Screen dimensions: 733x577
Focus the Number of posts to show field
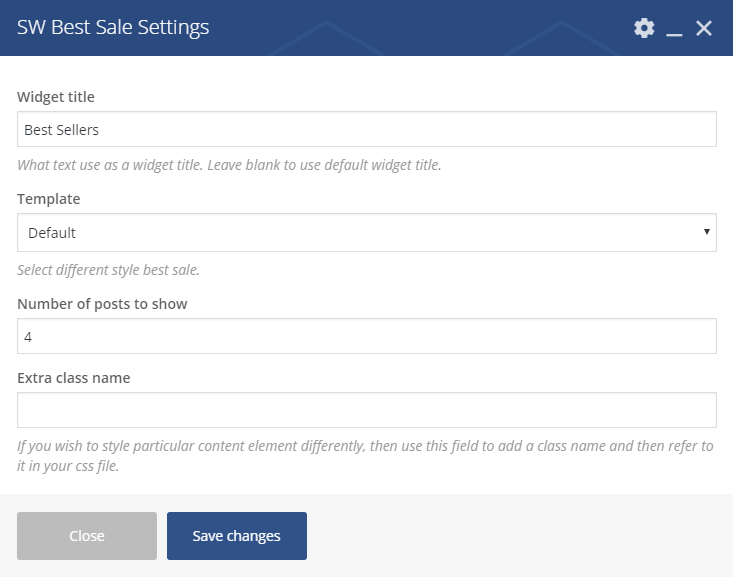(x=366, y=336)
